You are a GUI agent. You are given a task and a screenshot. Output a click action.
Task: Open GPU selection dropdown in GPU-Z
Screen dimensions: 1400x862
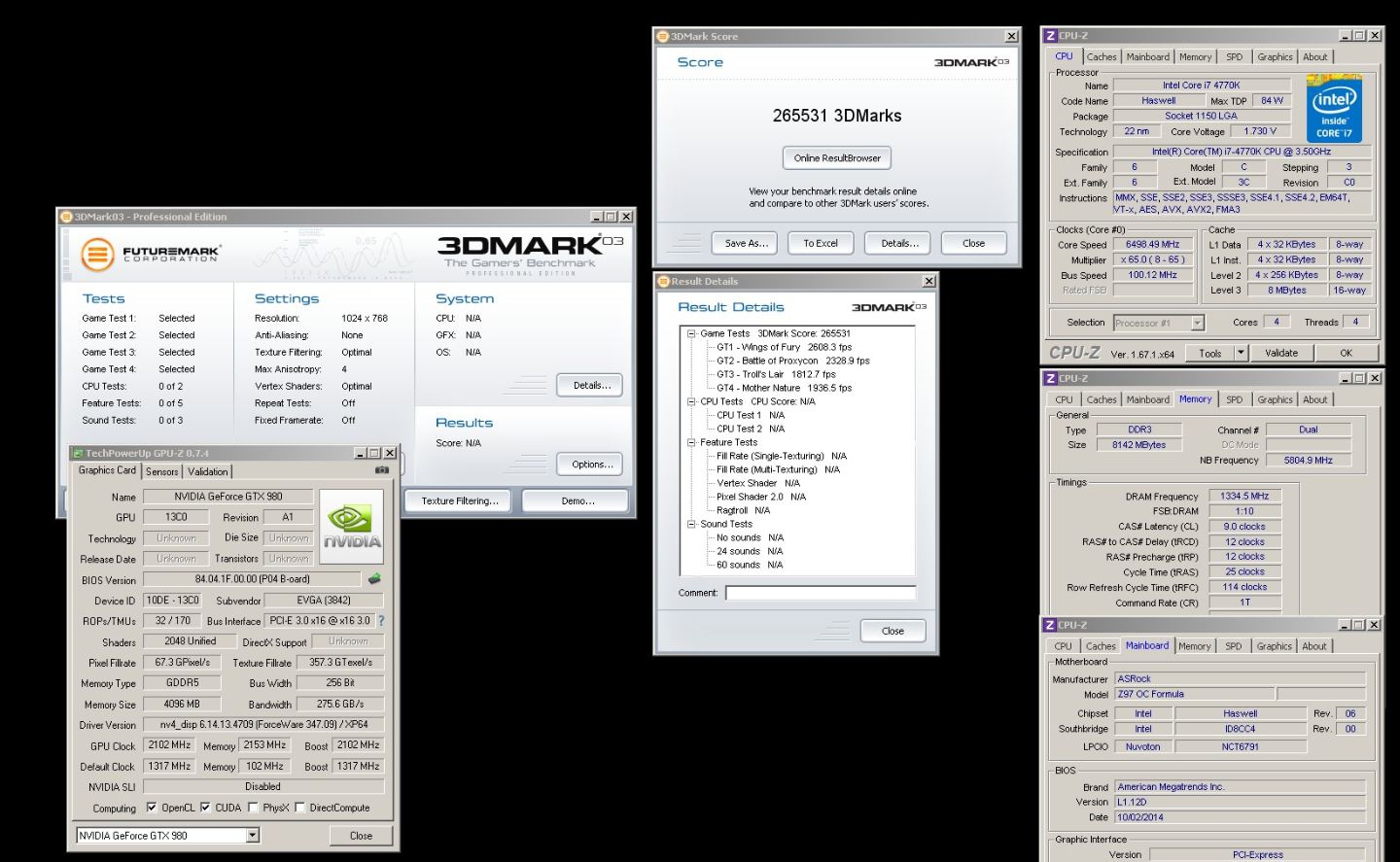(x=253, y=835)
